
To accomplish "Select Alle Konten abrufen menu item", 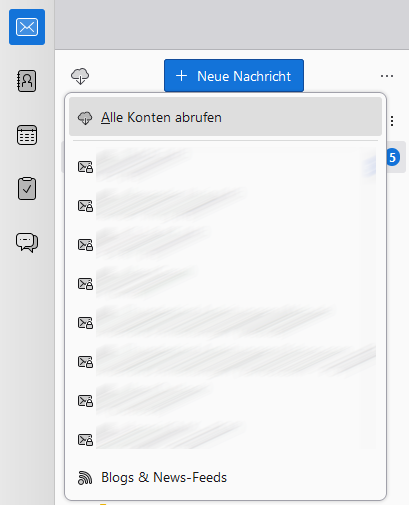I will point(225,117).
